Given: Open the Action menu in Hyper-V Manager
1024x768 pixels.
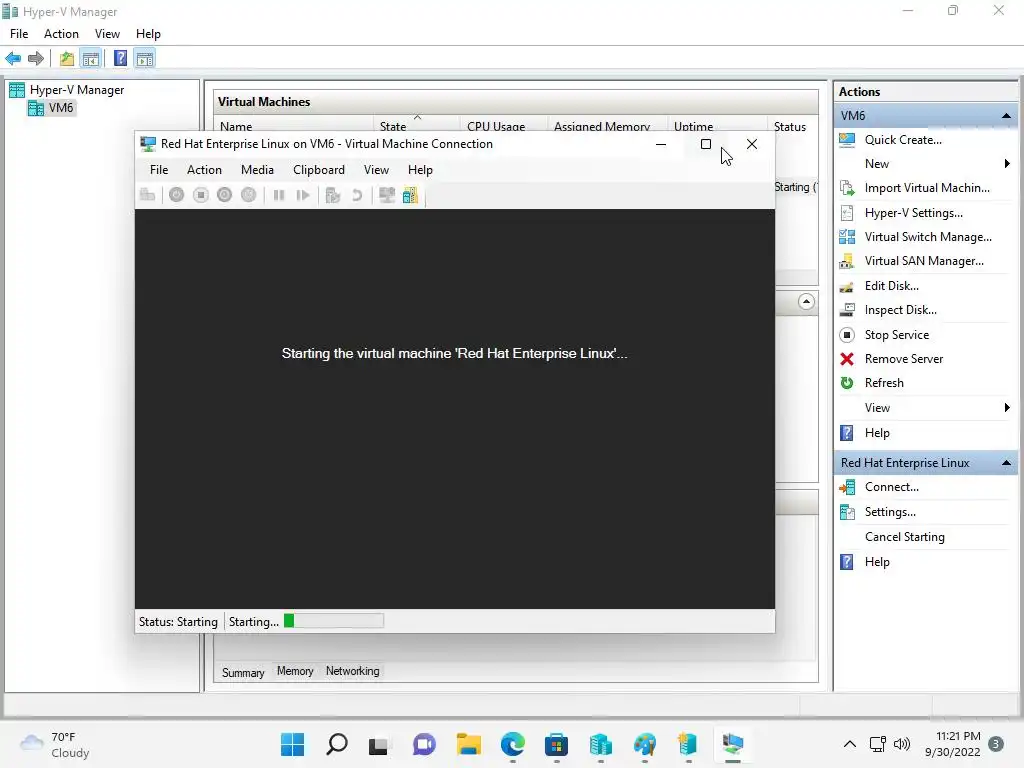Looking at the screenshot, I should click(61, 34).
